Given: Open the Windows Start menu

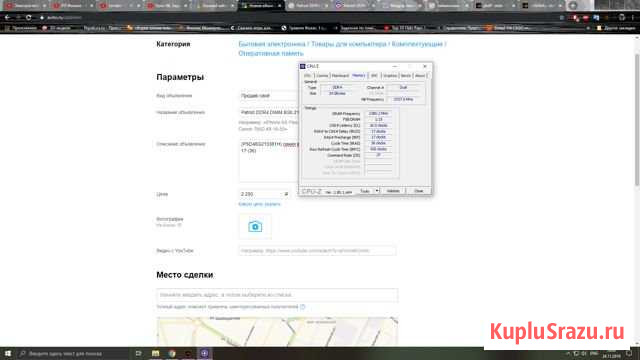Looking at the screenshot, I should coord(8,353).
